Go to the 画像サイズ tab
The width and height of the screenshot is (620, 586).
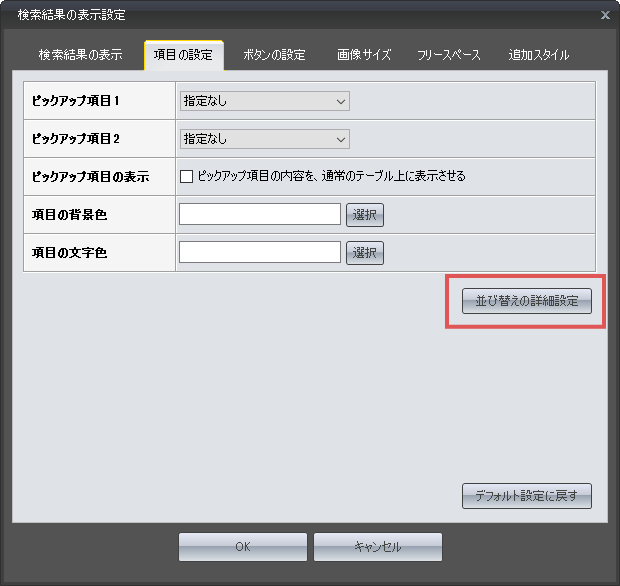click(x=362, y=55)
